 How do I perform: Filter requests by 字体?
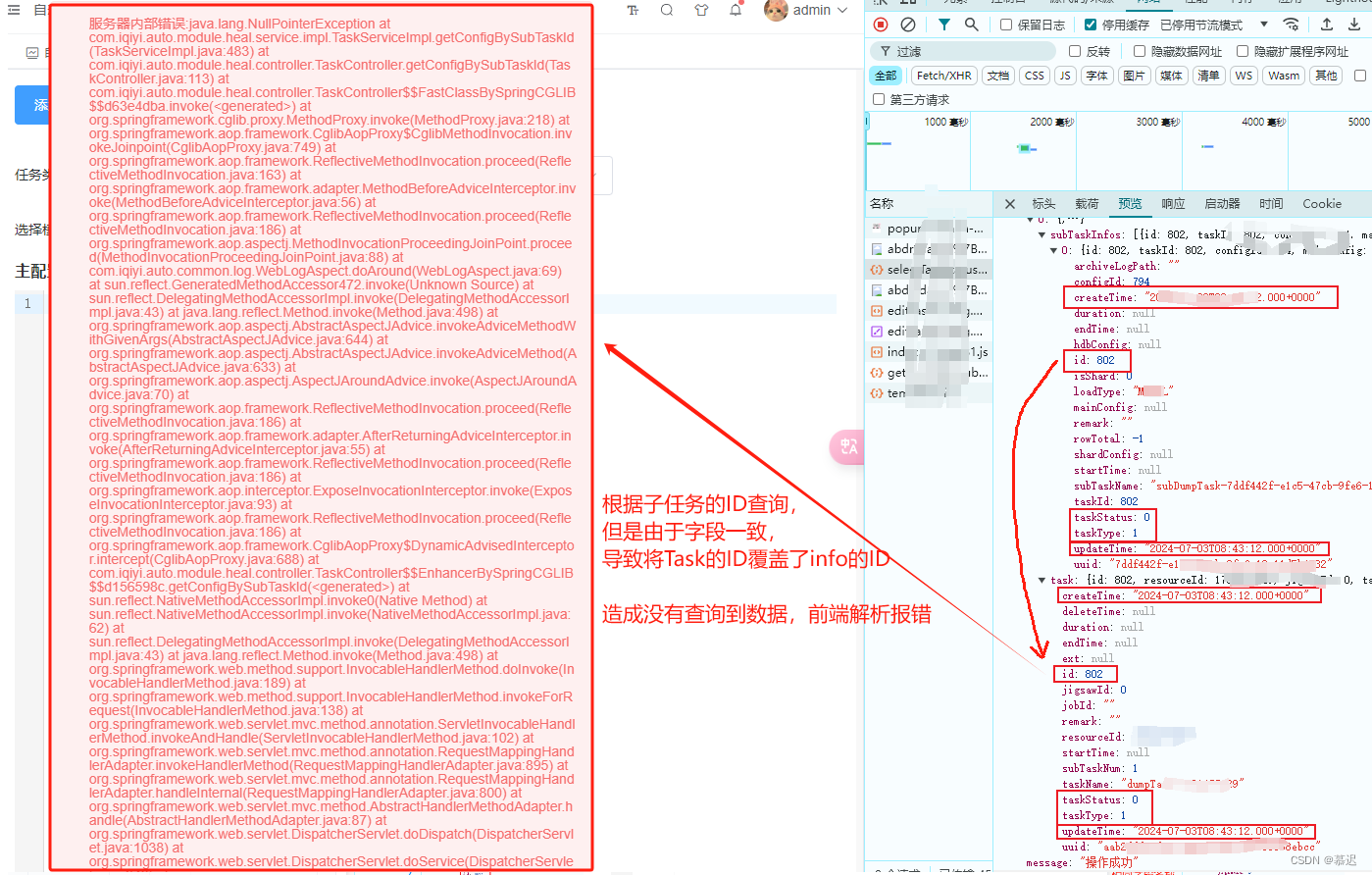pyautogui.click(x=1097, y=76)
